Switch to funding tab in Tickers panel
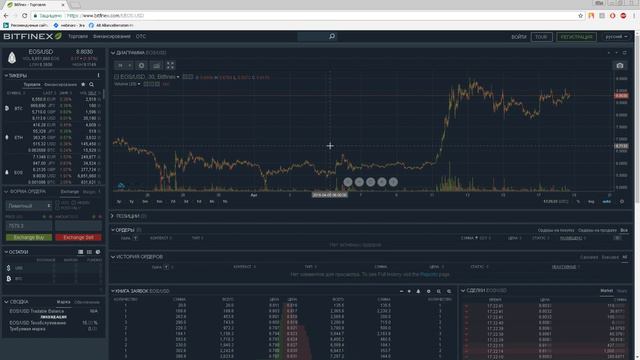 tap(60, 84)
